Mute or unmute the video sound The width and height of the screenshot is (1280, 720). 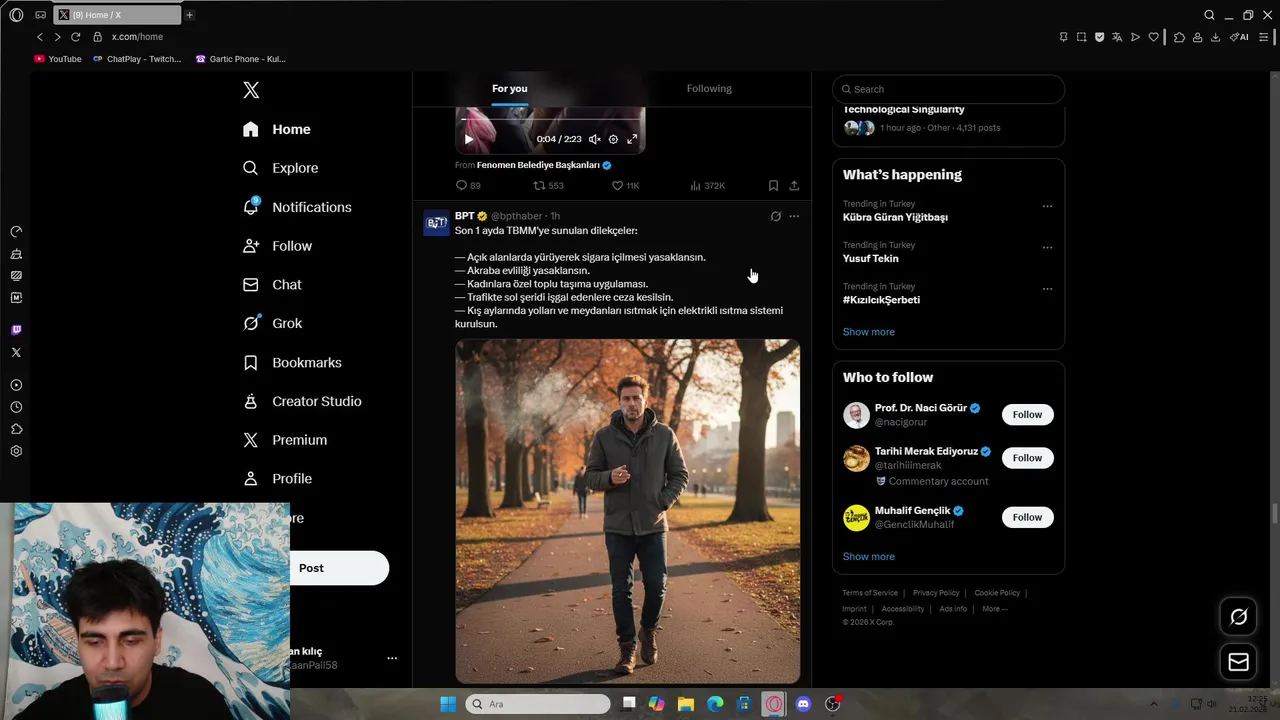pos(594,139)
